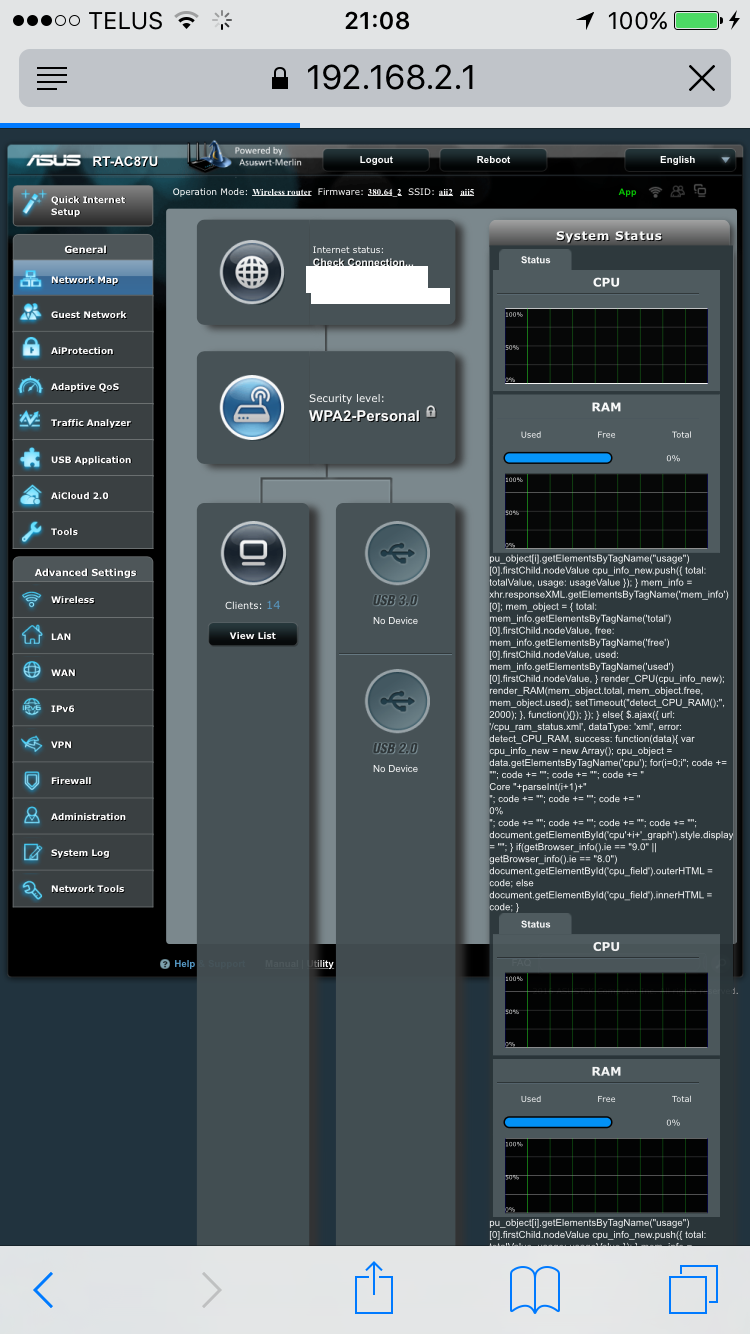Image resolution: width=750 pixels, height=1334 pixels.
Task: Select the lower Status tab
Action: (535, 924)
